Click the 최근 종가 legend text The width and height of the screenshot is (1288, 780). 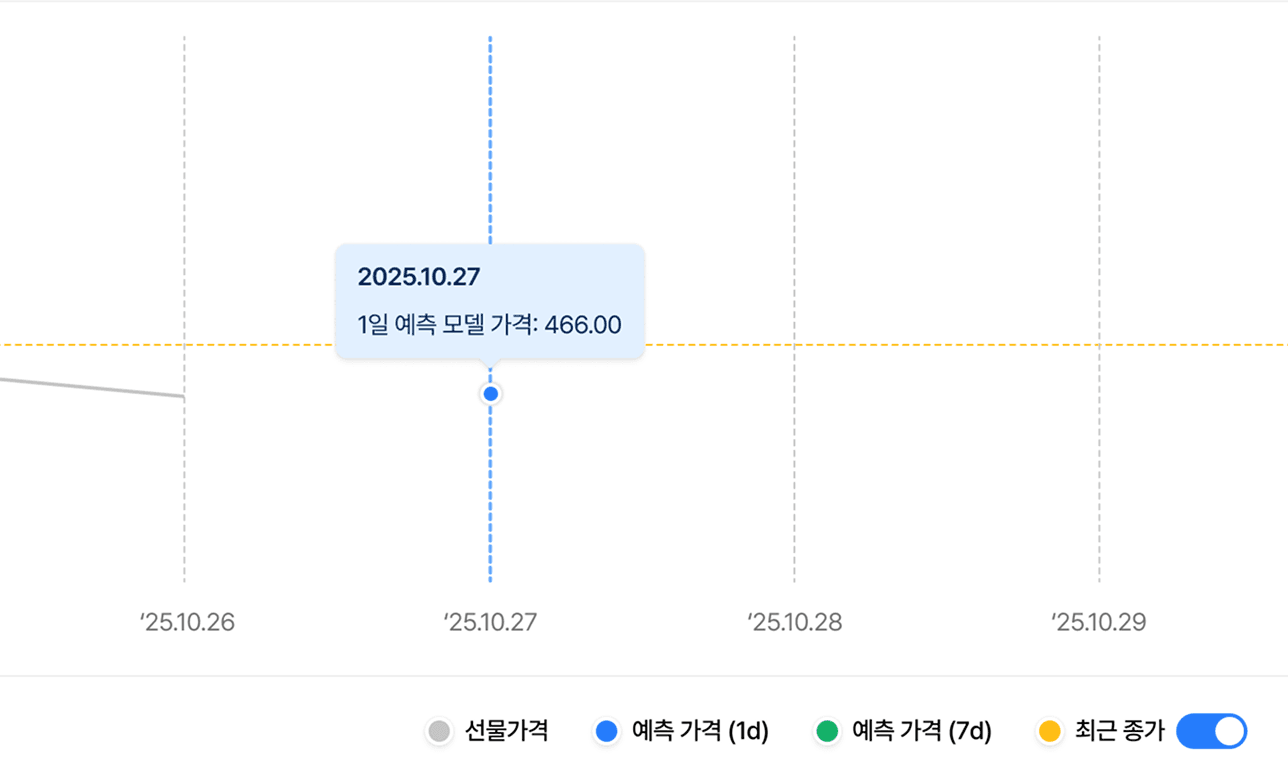click(1120, 731)
